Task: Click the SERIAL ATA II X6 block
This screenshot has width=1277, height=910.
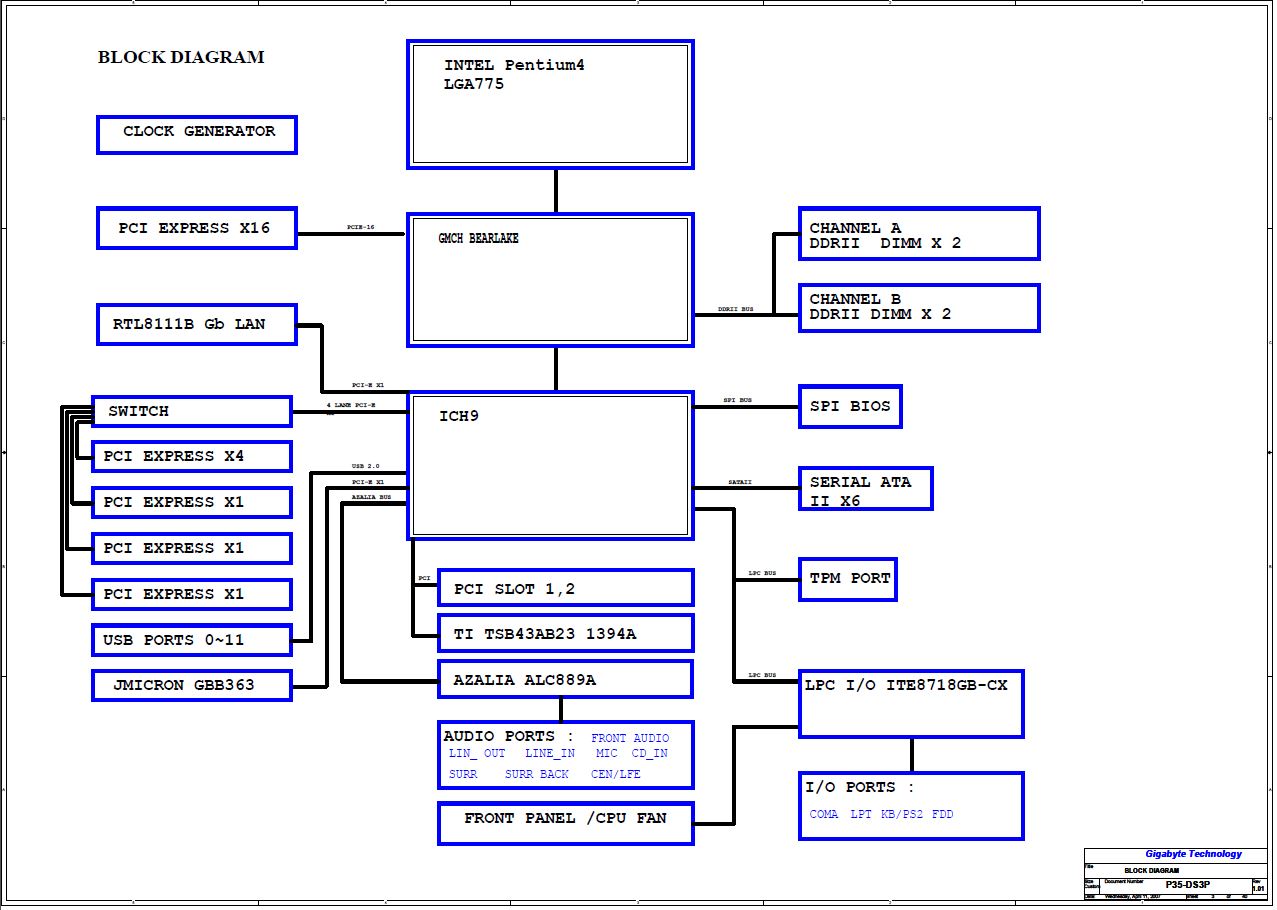Action: 865,488
